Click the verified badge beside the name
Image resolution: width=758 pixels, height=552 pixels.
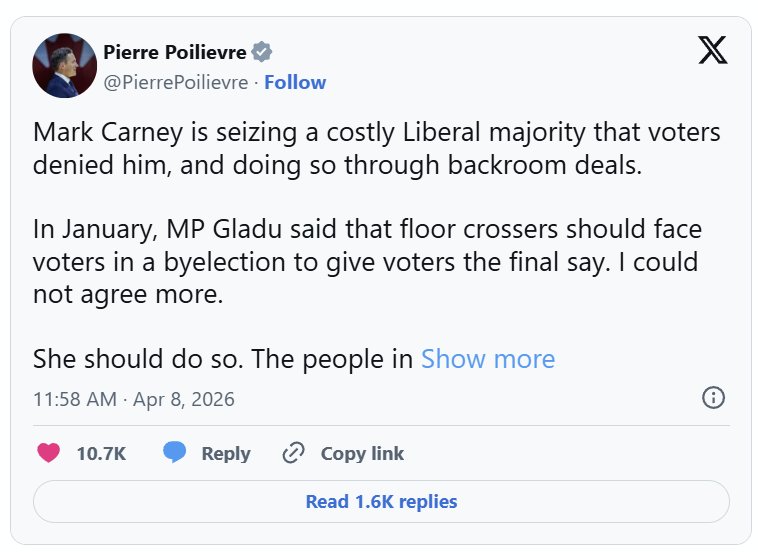point(263,53)
